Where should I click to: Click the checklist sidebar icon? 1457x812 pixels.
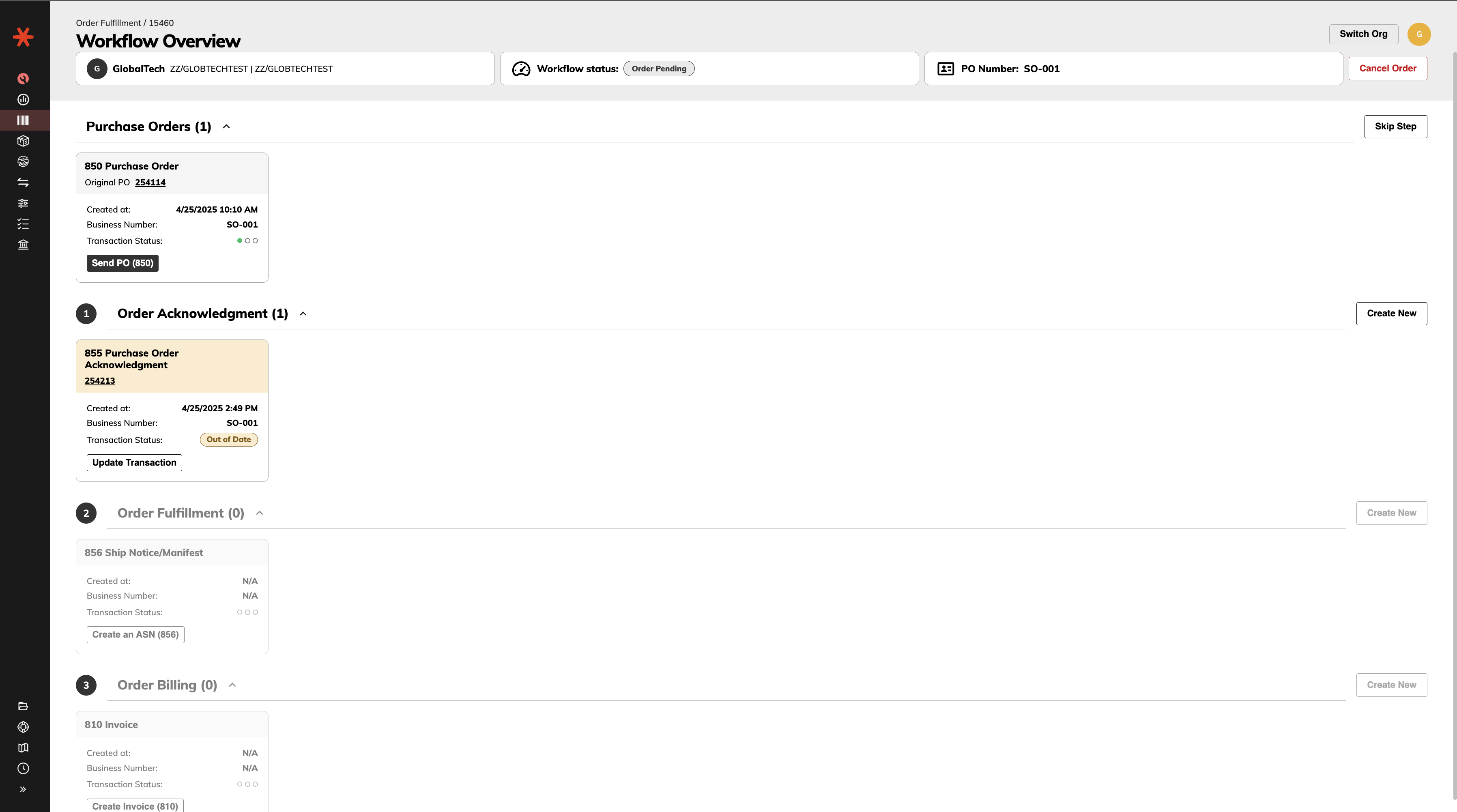click(x=23, y=224)
